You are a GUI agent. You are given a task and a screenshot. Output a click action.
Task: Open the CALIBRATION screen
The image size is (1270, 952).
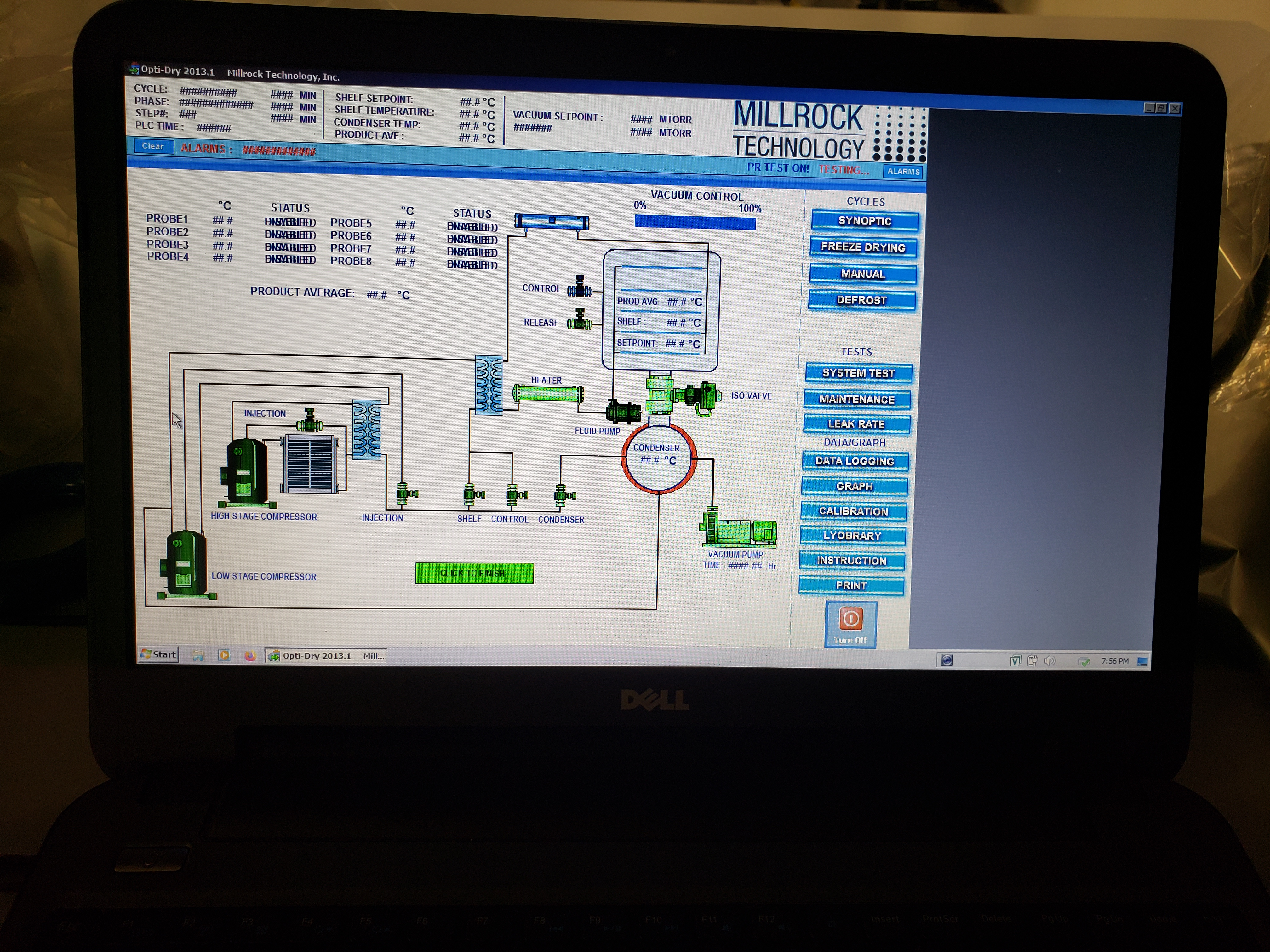[853, 511]
